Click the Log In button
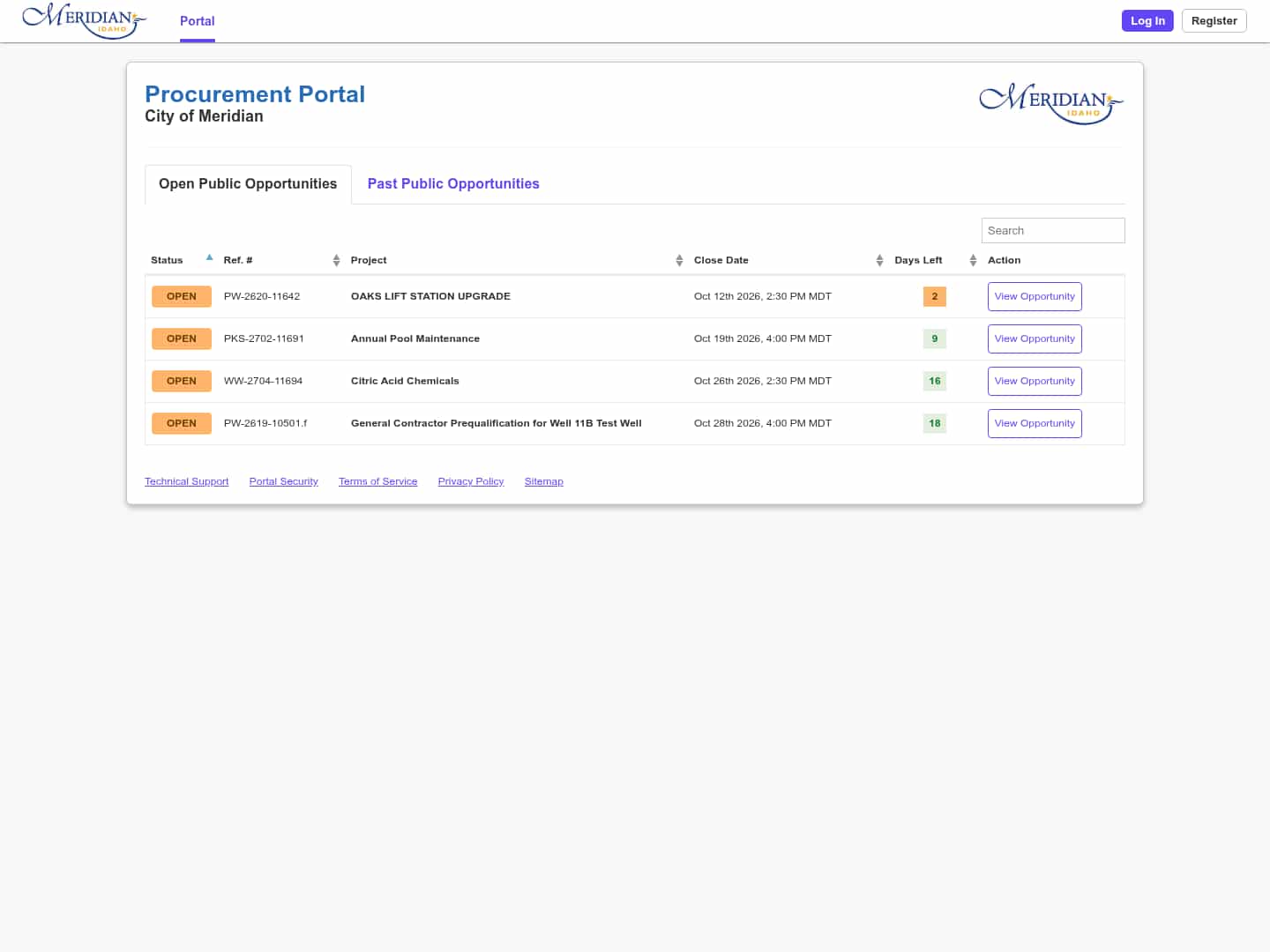 [x=1147, y=20]
